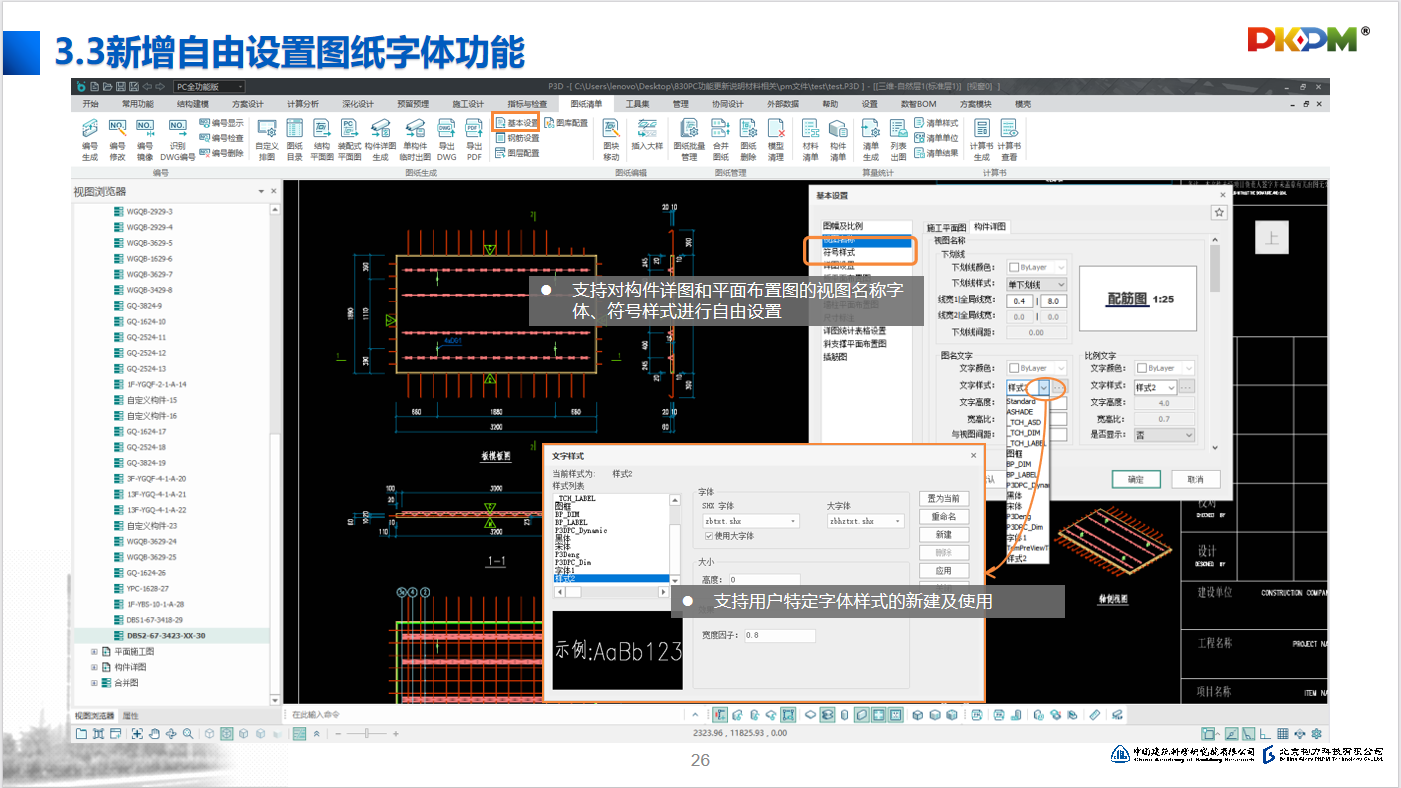The width and height of the screenshot is (1401, 788).
Task: Click the 插入大样 icon
Action: point(647,134)
